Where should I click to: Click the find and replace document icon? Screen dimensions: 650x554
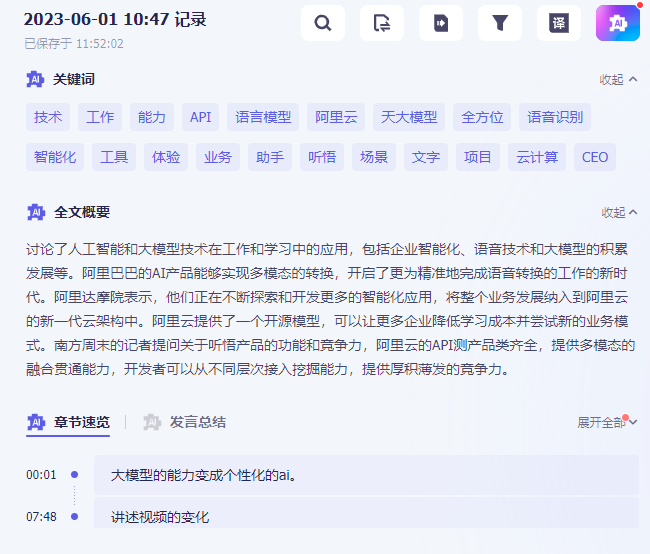(x=382, y=23)
